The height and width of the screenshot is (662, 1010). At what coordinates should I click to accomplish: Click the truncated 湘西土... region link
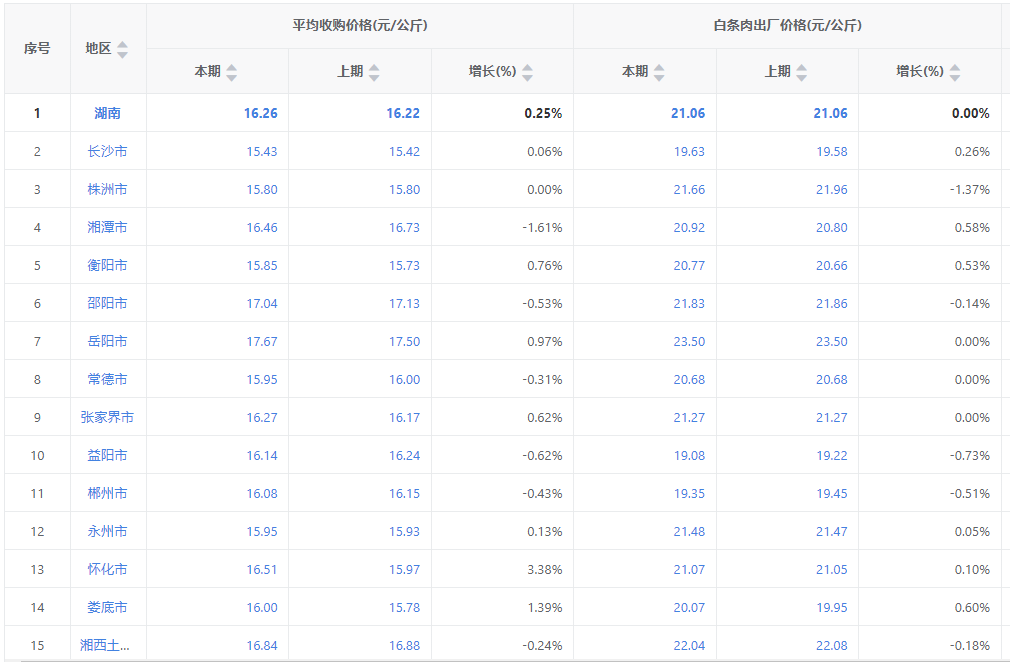tap(106, 645)
